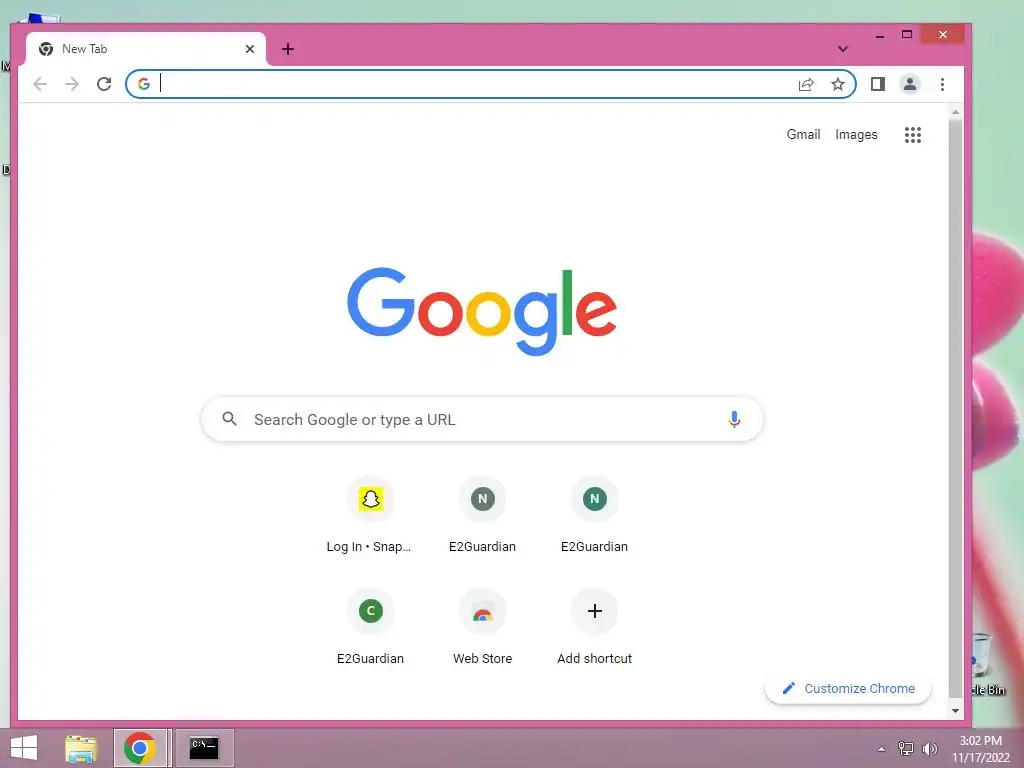Click the scrollbar down arrow
Screen dimensions: 1024x768
pyautogui.click(x=955, y=711)
